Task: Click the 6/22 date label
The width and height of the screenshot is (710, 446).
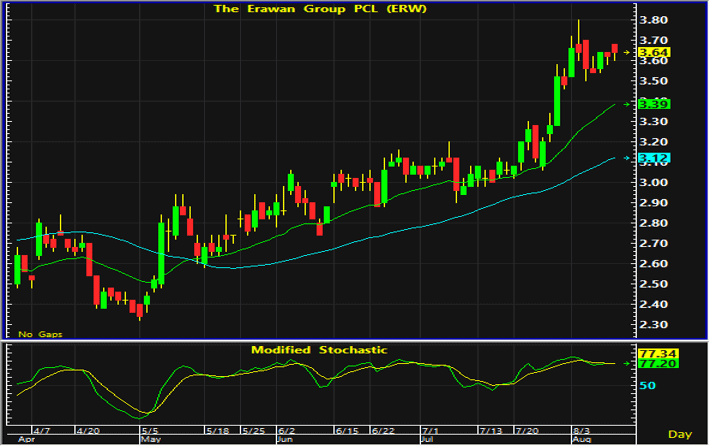Action: click(383, 431)
